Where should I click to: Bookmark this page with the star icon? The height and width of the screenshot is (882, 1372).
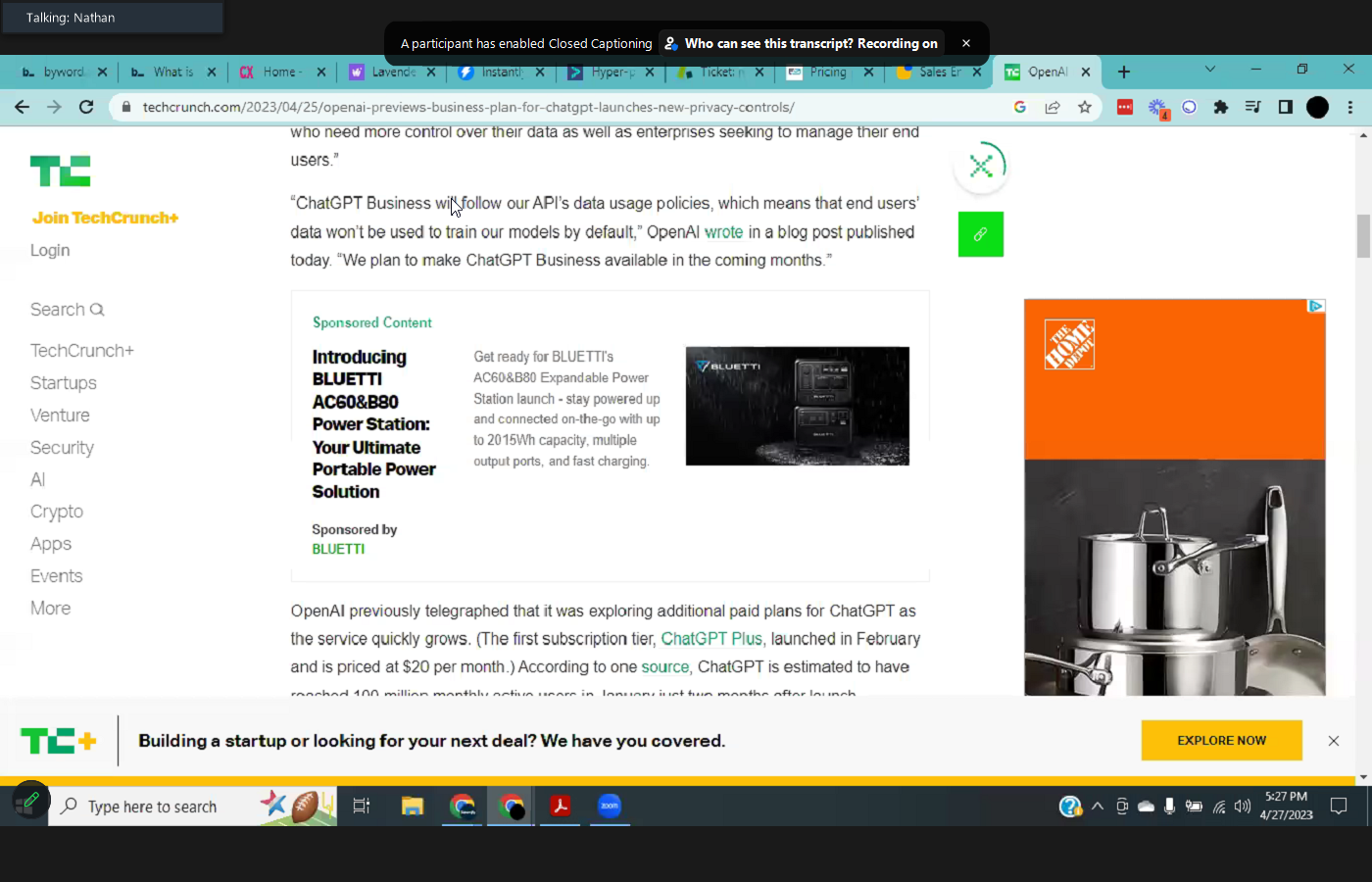pyautogui.click(x=1084, y=107)
